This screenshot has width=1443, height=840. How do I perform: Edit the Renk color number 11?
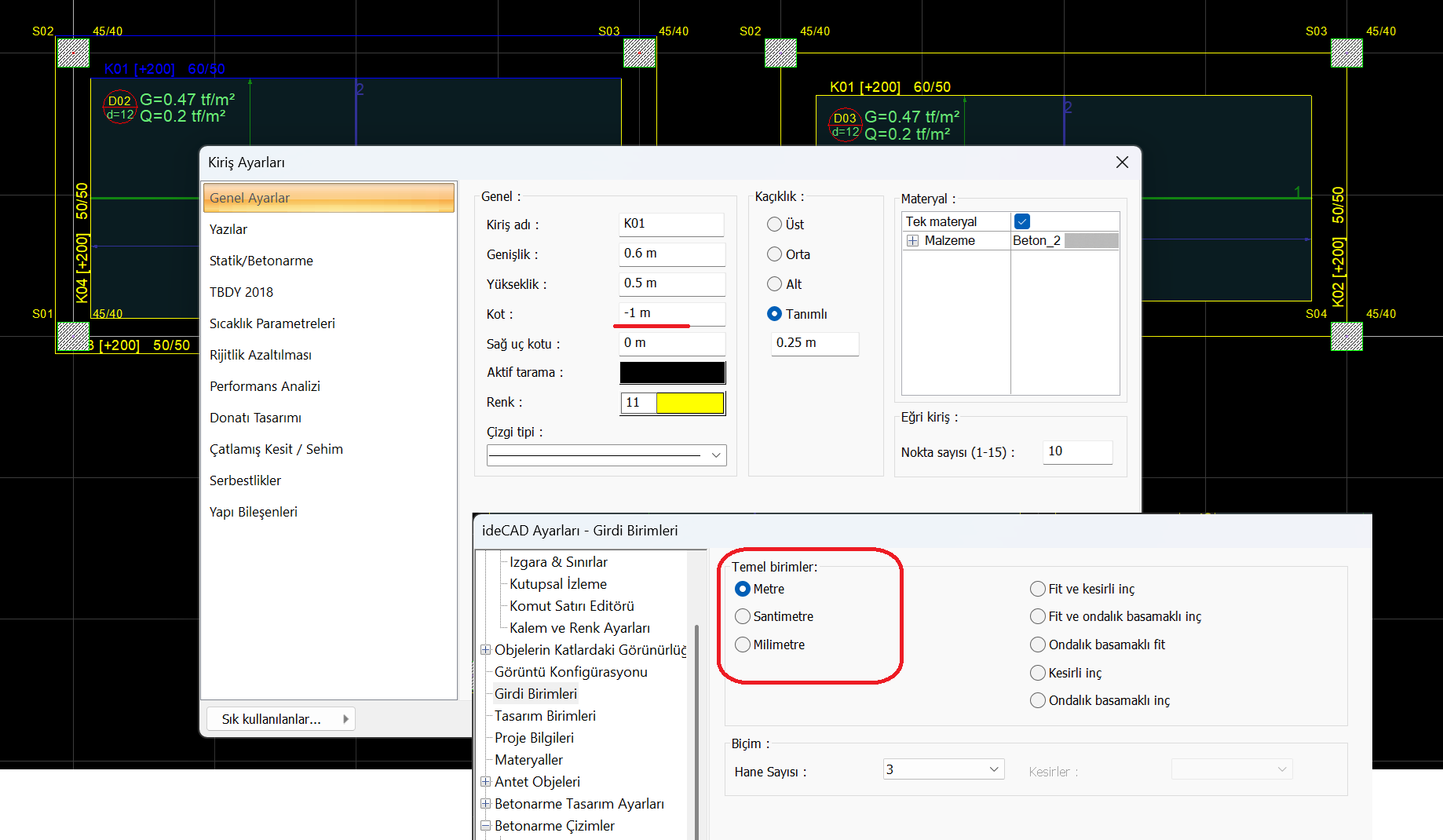[638, 403]
